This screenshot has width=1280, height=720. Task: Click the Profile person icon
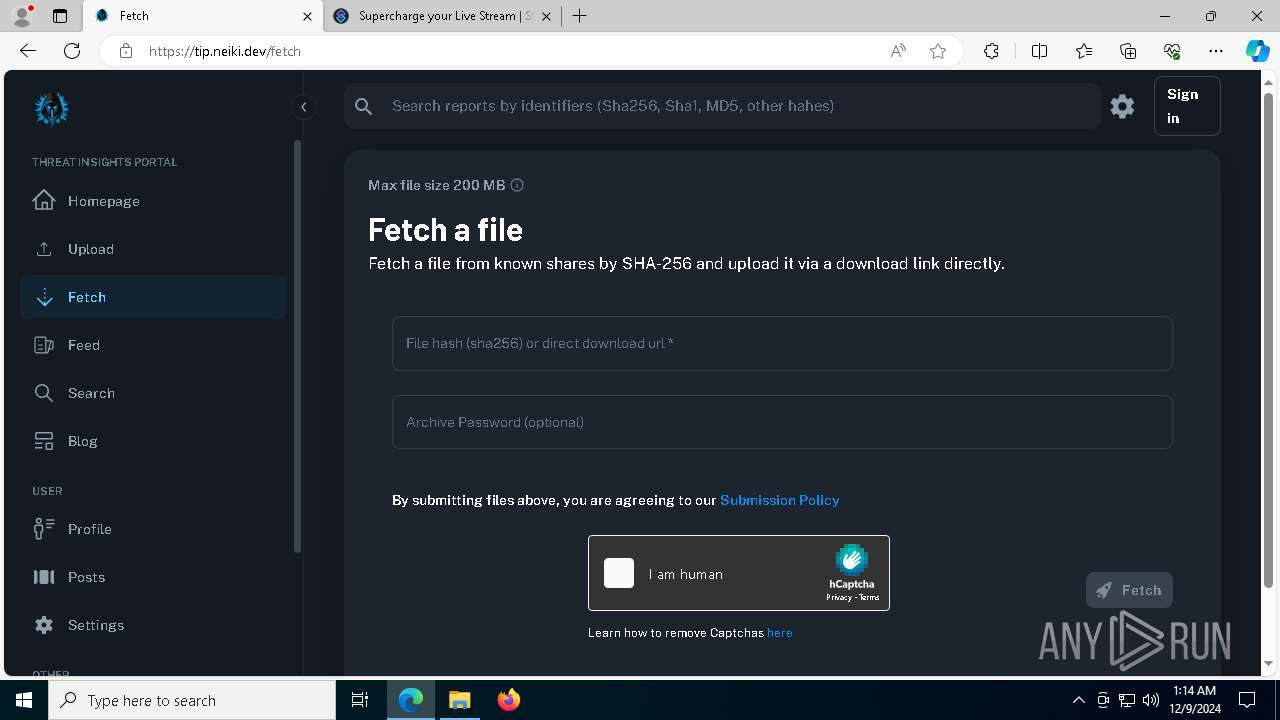pos(44,529)
